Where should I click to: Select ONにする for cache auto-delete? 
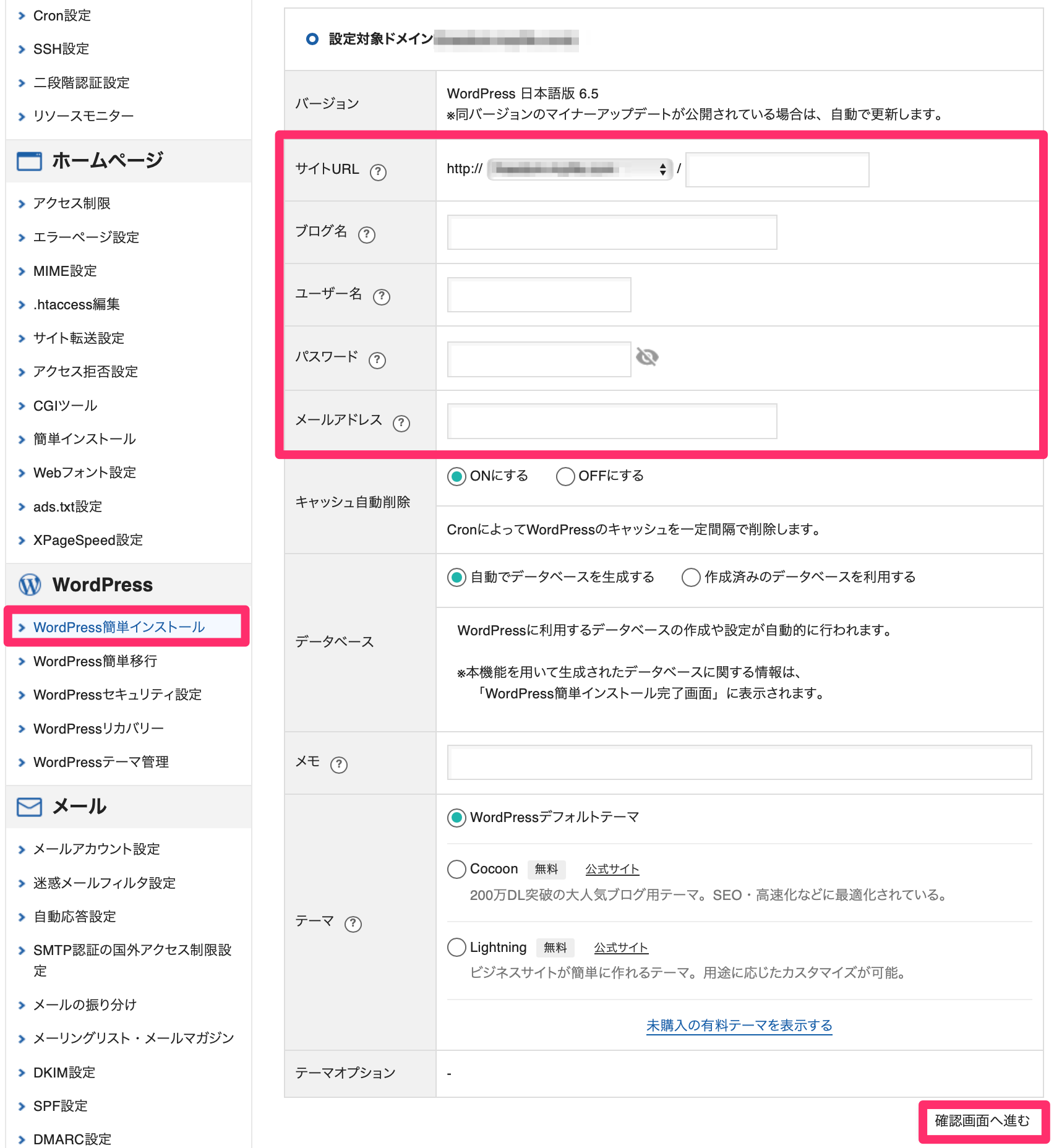coord(456,476)
